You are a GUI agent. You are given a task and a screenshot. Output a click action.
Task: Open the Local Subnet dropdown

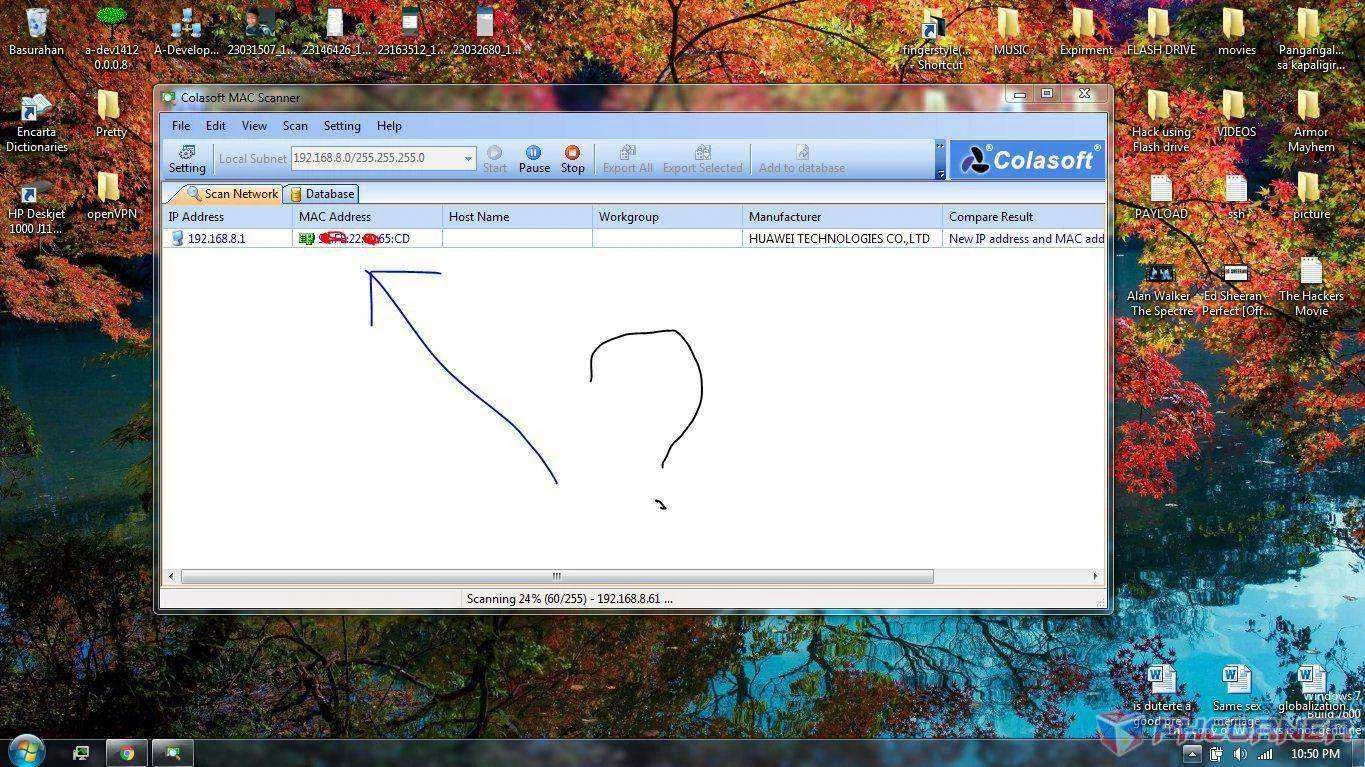467,158
